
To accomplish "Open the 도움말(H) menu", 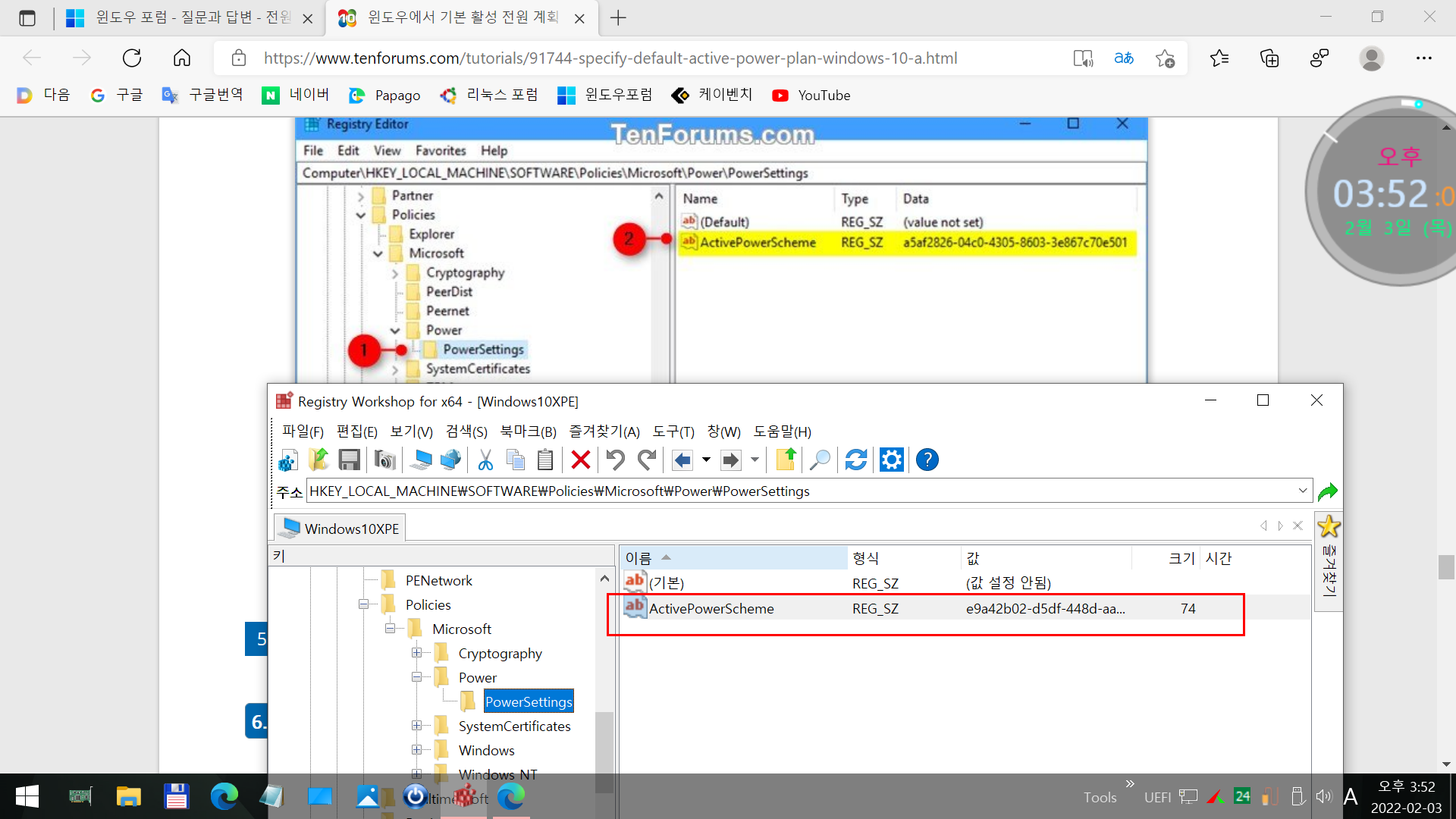I will coord(782,431).
